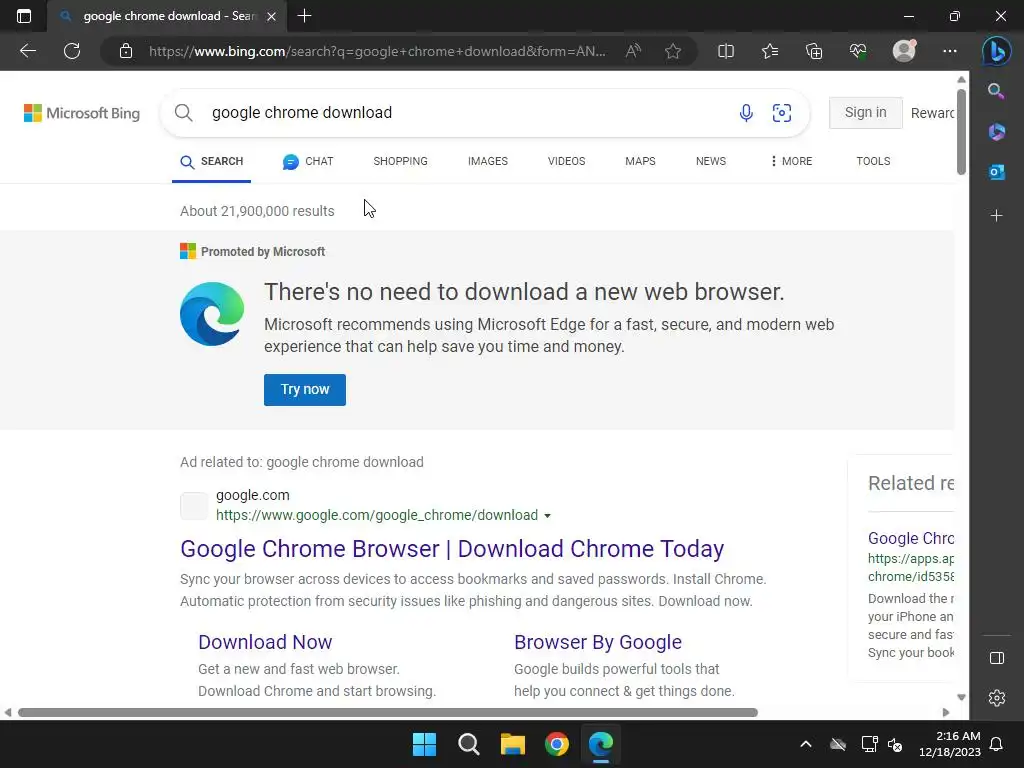
Task: Open the google.com/google_chrome/download URL link
Action: [377, 515]
